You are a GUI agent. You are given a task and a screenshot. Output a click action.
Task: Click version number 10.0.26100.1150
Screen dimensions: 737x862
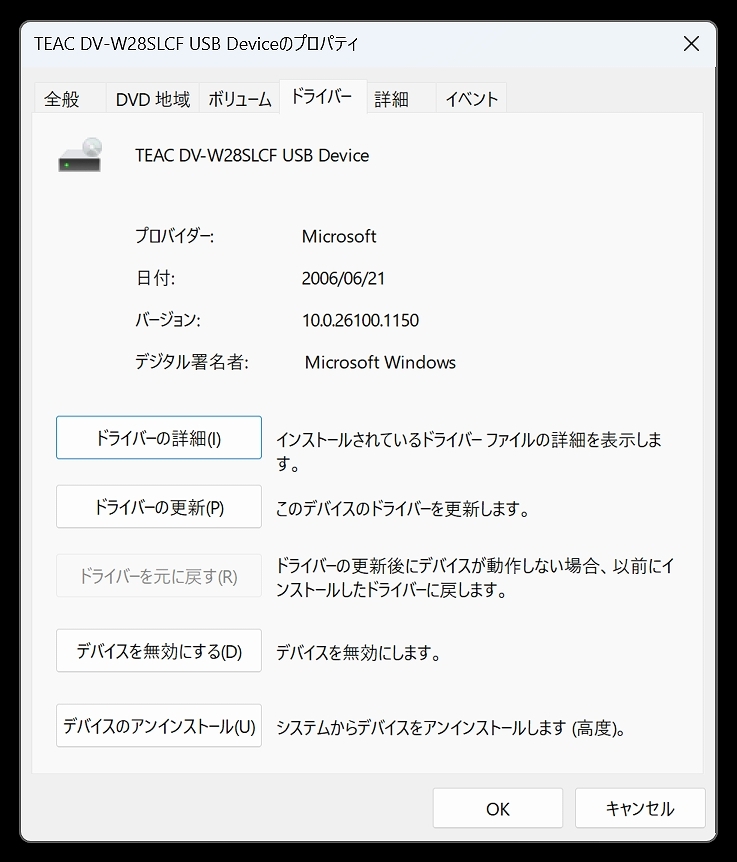(361, 320)
